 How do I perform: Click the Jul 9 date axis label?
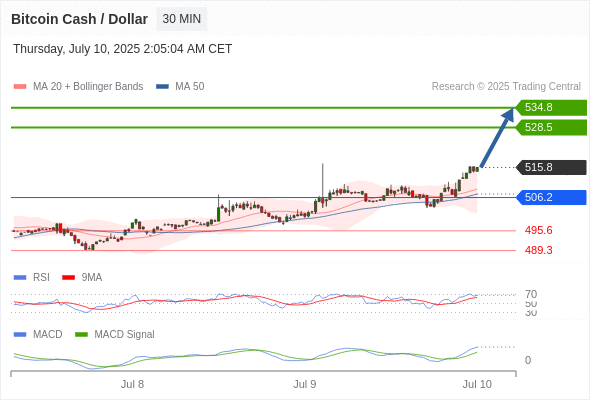click(305, 385)
